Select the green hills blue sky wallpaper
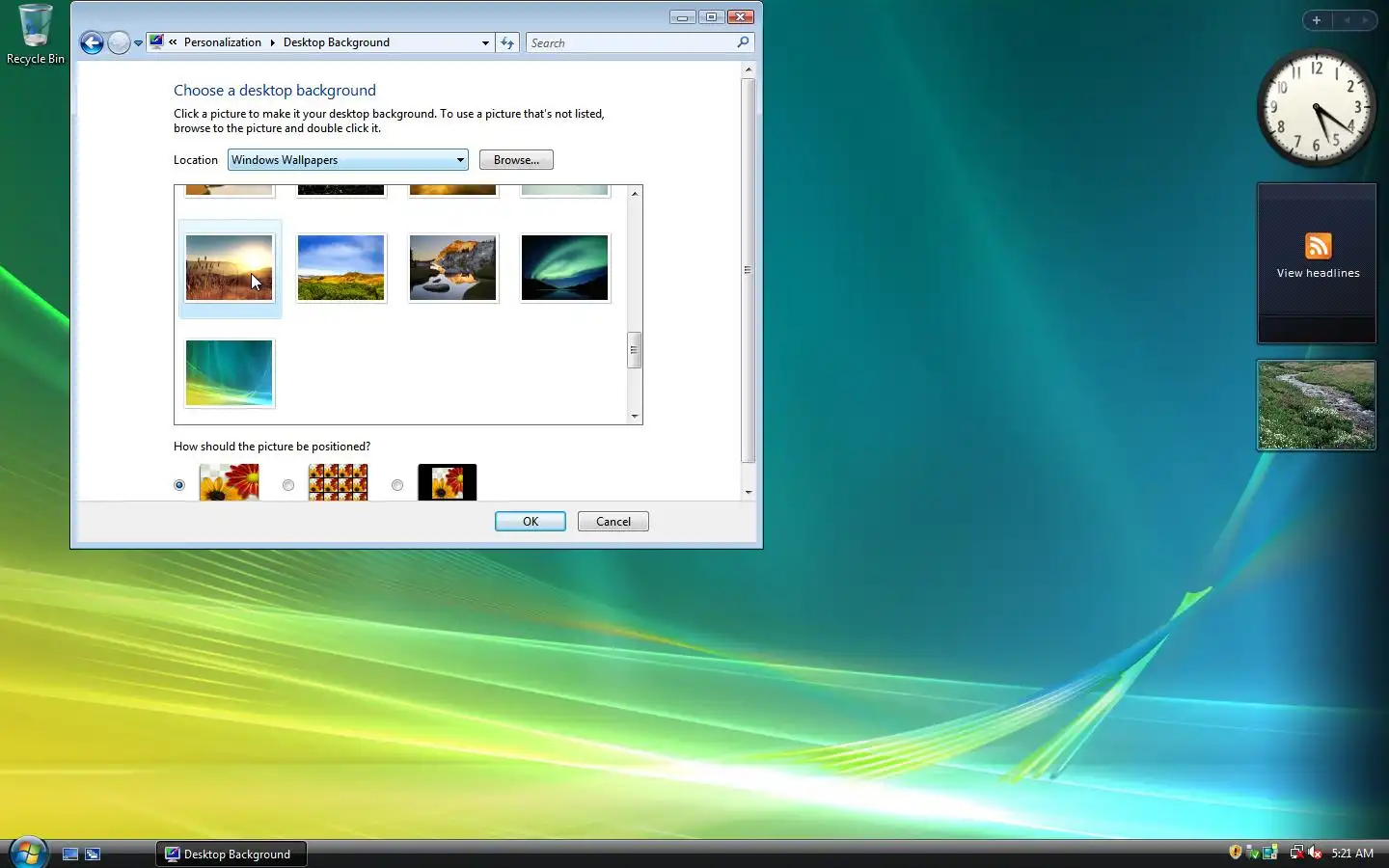The height and width of the screenshot is (868, 1389). click(x=341, y=268)
